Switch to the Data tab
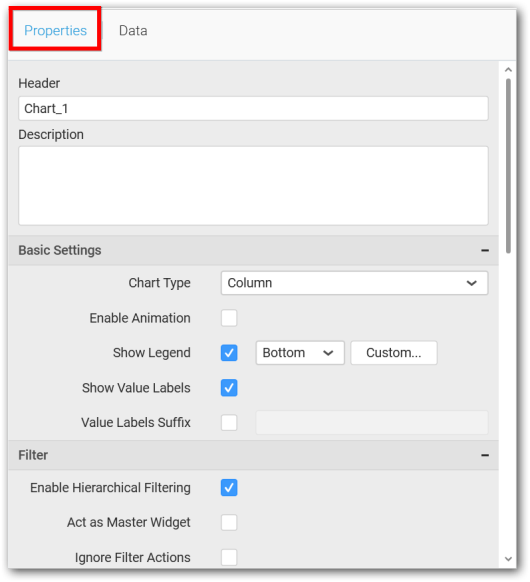 133,30
